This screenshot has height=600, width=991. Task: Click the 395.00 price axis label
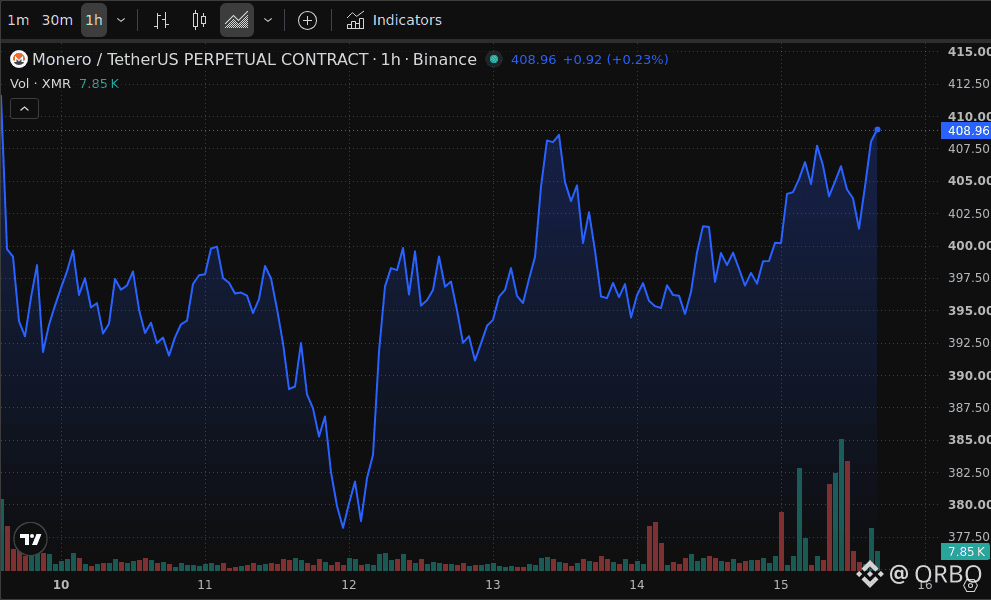[x=969, y=310]
